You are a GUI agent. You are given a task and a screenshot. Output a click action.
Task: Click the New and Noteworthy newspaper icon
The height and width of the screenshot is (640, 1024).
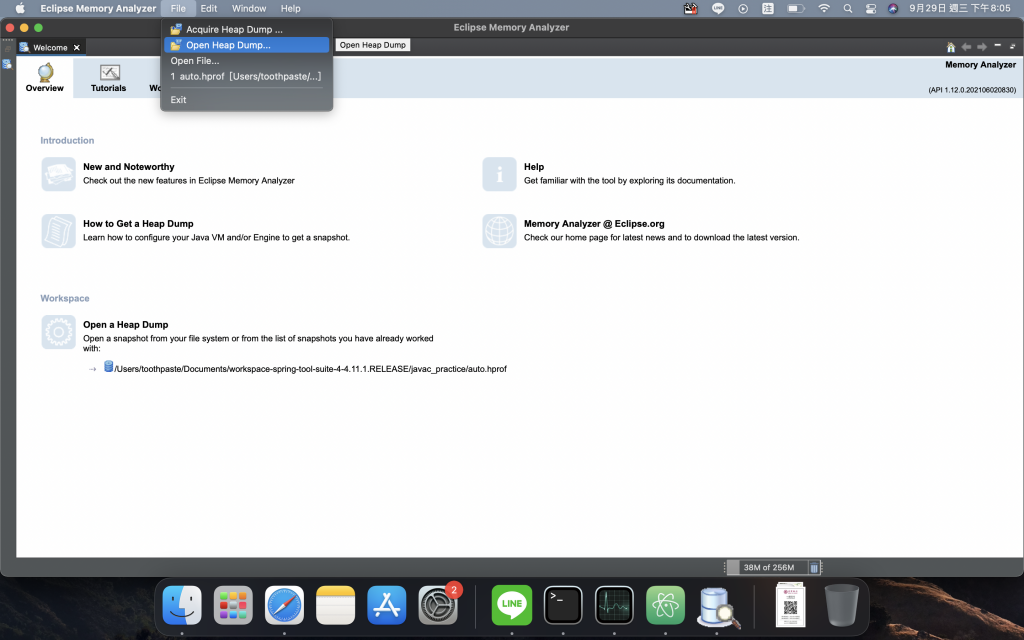pos(58,174)
